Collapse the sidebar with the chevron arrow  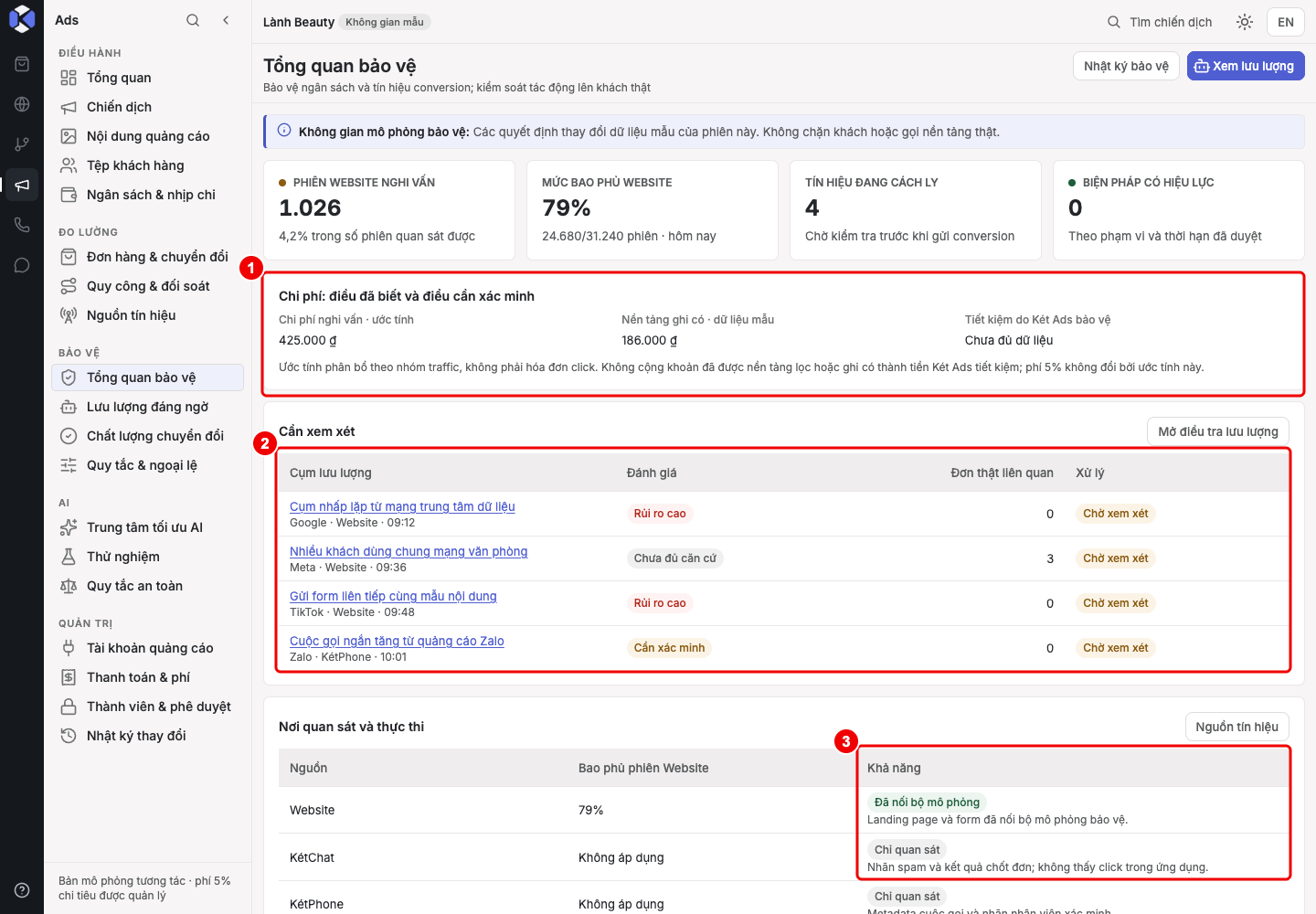pyautogui.click(x=226, y=20)
